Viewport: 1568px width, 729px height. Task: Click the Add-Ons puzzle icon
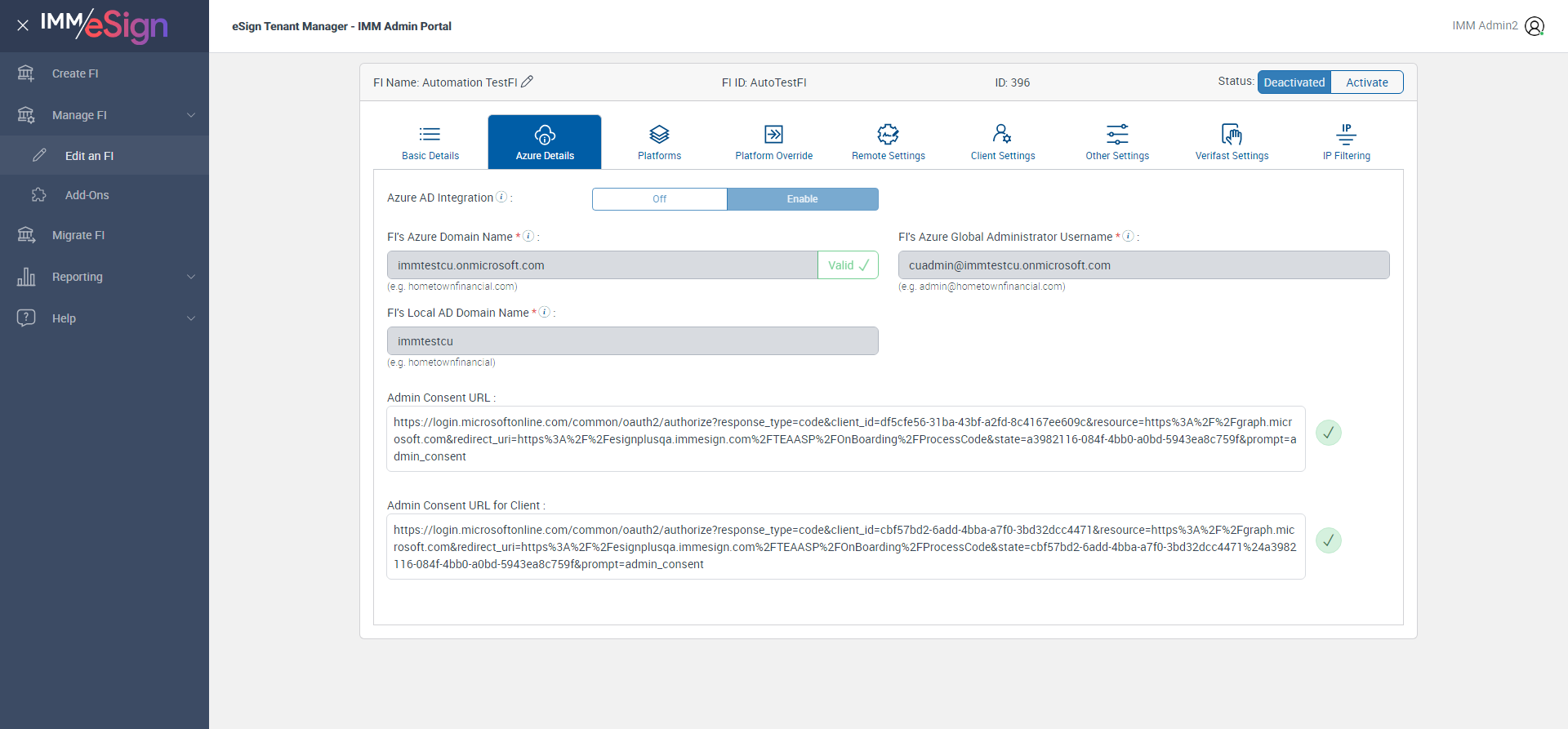pos(39,194)
